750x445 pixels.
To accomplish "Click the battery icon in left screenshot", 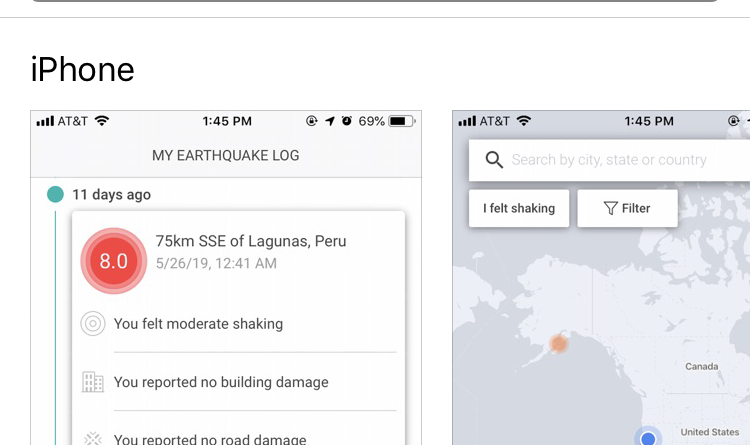I will point(401,121).
